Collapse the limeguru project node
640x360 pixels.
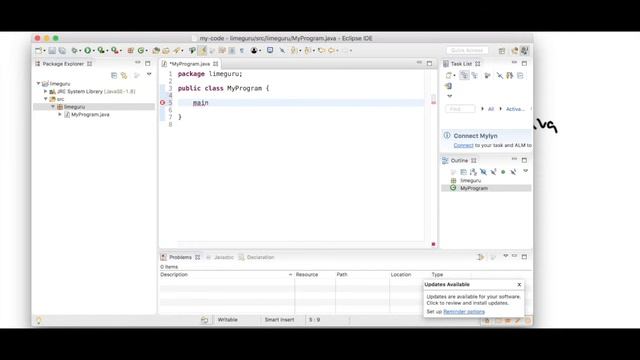point(38,83)
